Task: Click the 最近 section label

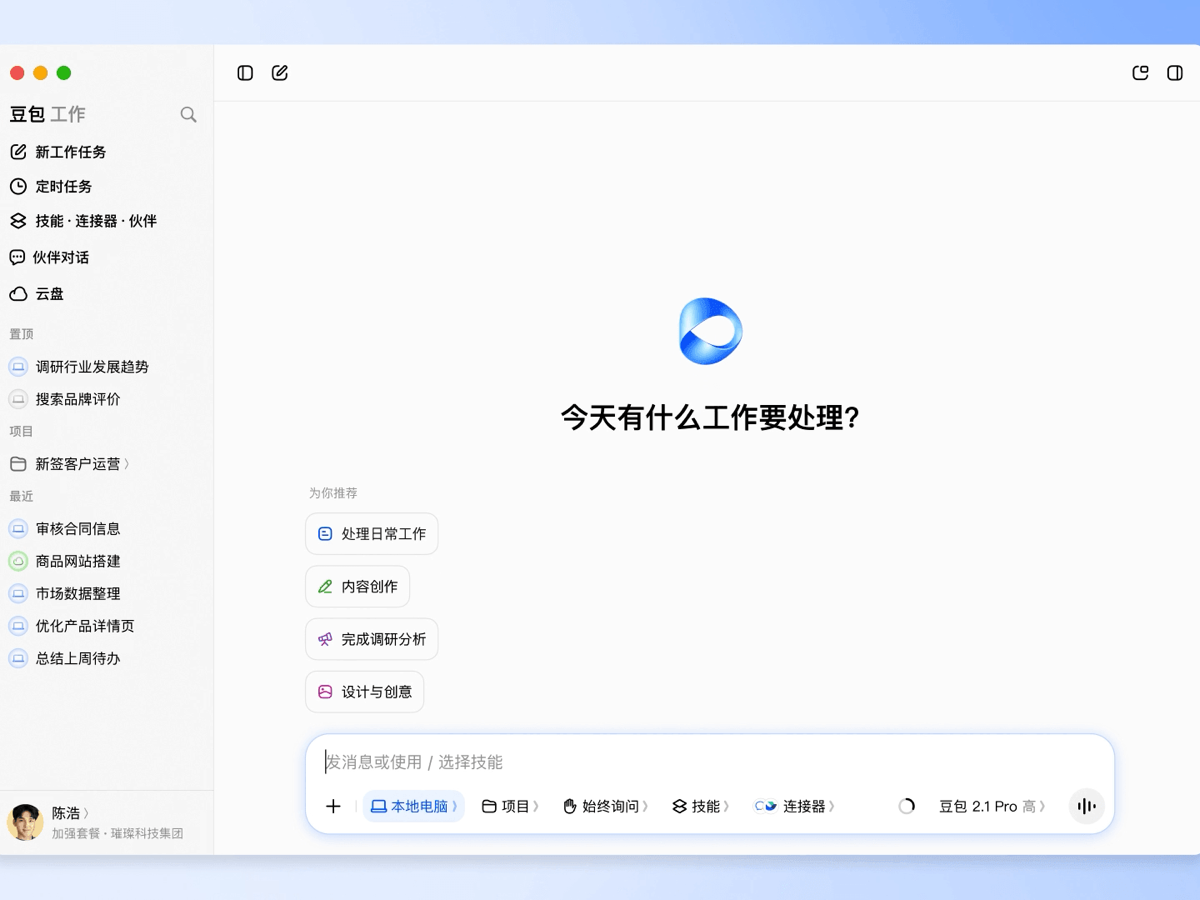Action: 21,496
